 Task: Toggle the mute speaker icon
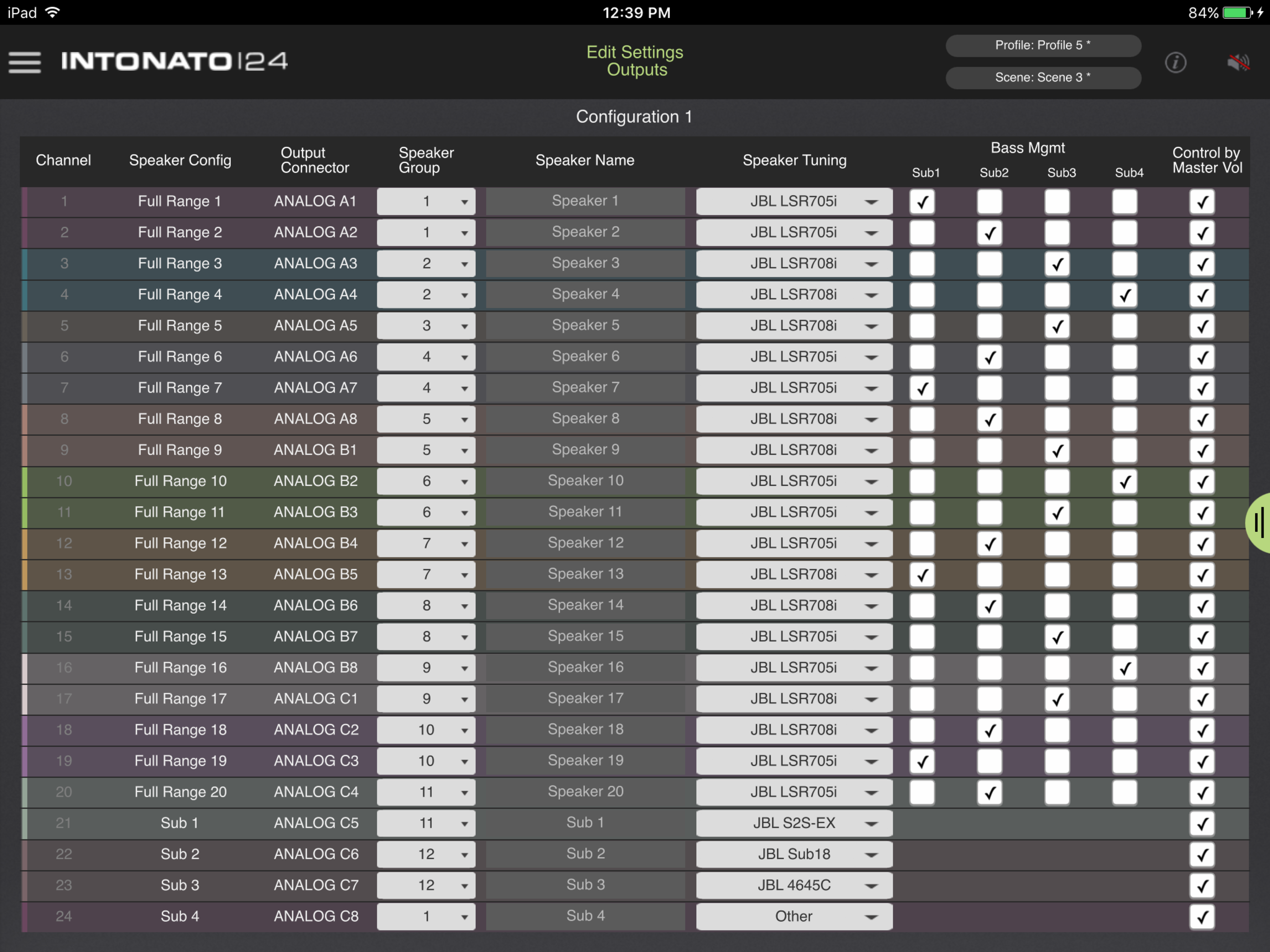(1238, 62)
